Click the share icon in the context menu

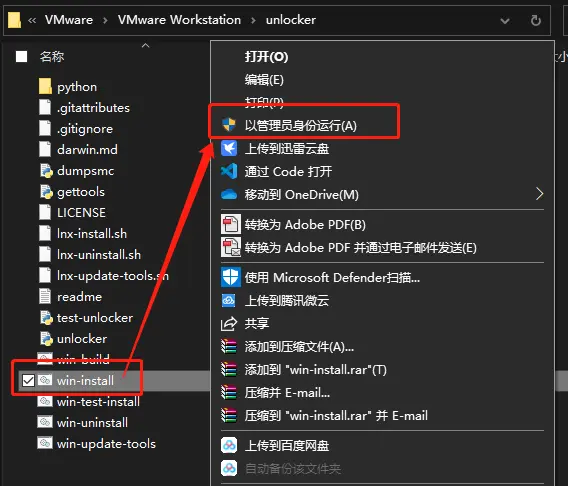coord(229,323)
